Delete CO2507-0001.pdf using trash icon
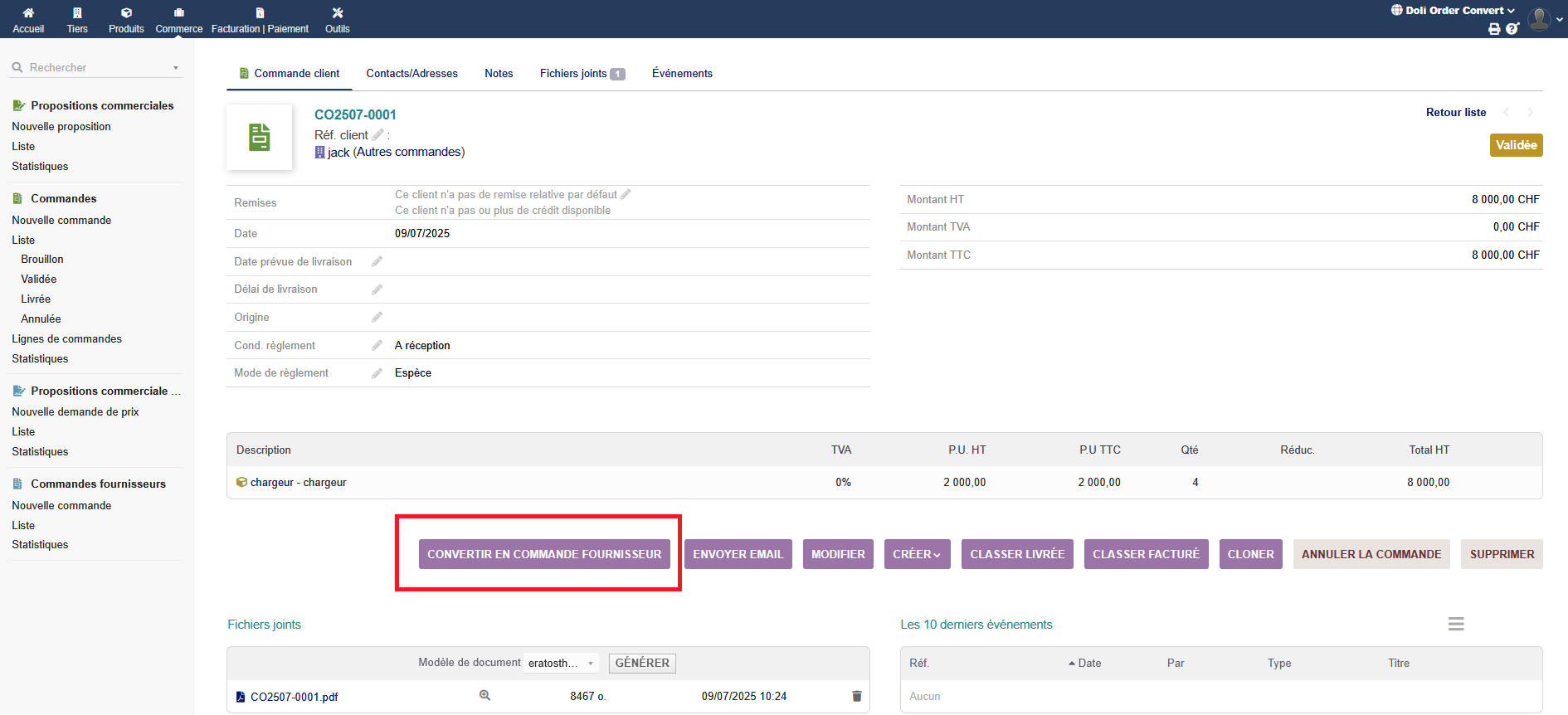The height and width of the screenshot is (715, 1568). pyautogui.click(x=856, y=697)
